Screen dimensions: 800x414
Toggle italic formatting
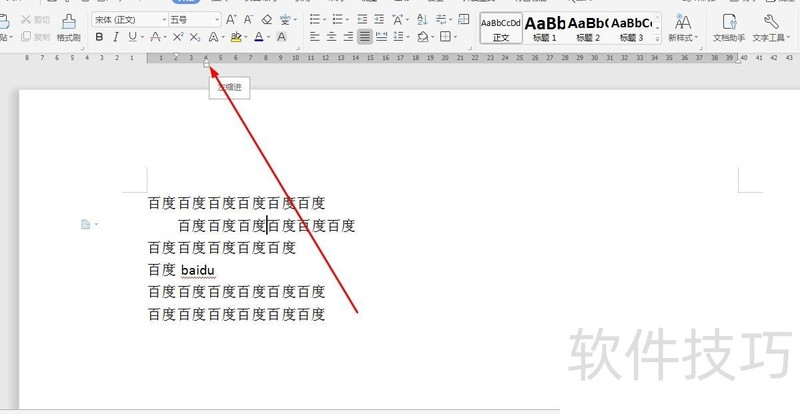(x=116, y=37)
